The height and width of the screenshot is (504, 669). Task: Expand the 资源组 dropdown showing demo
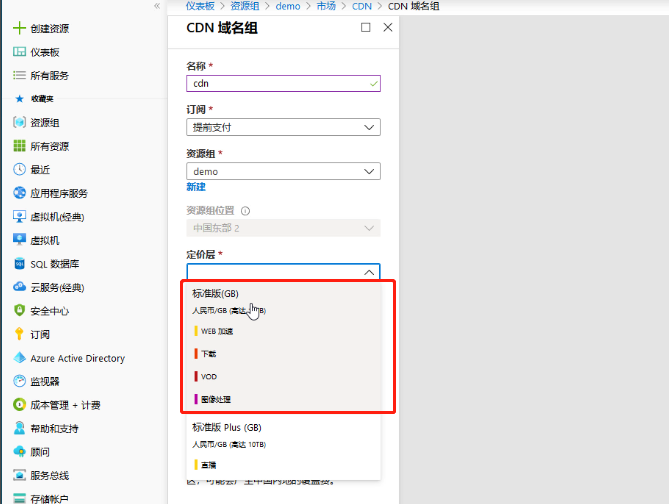pyautogui.click(x=283, y=171)
